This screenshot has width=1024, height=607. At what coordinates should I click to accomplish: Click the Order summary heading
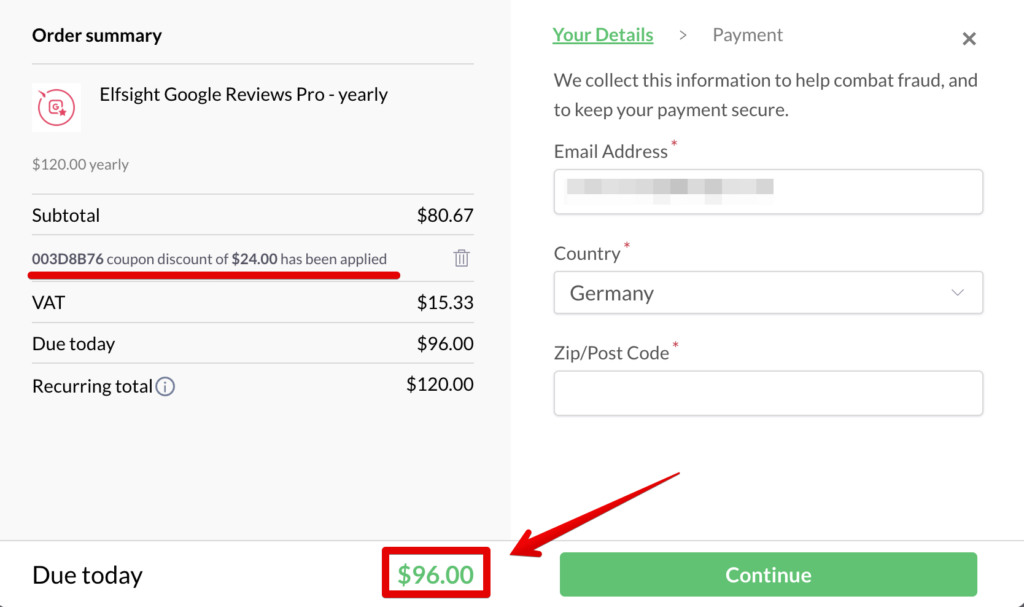(97, 35)
